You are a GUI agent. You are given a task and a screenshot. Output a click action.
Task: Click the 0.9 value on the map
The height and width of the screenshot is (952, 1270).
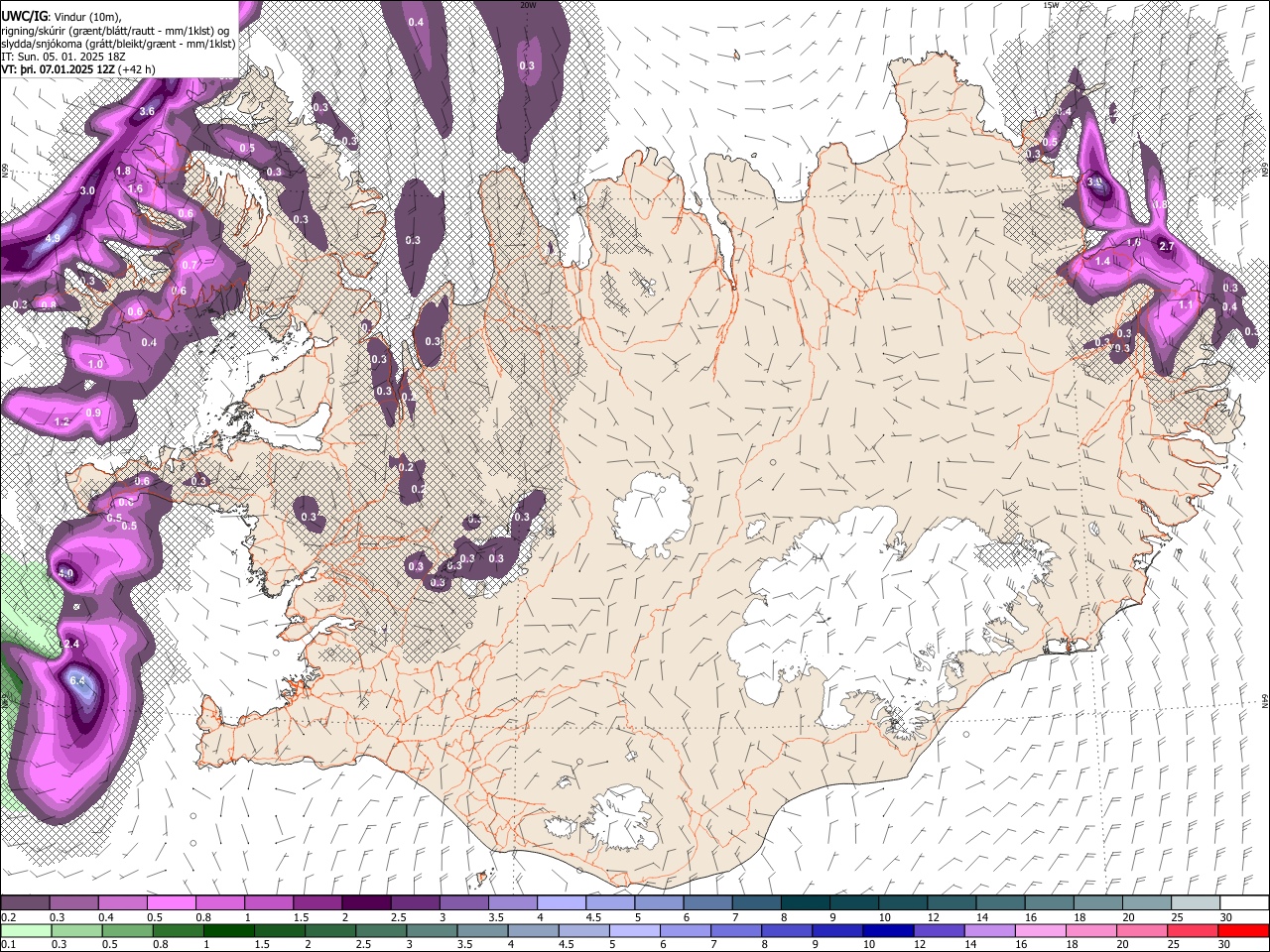click(x=93, y=413)
